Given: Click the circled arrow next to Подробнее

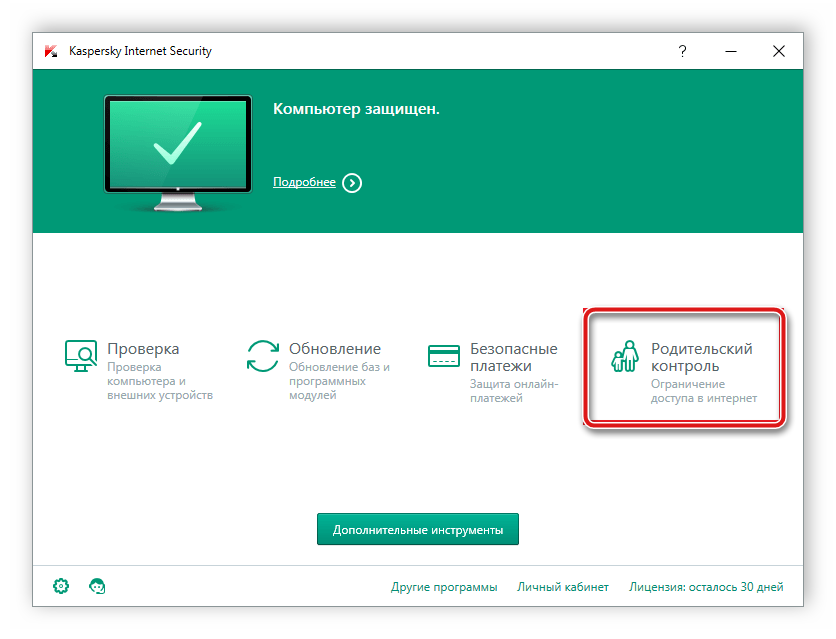Looking at the screenshot, I should pyautogui.click(x=352, y=183).
